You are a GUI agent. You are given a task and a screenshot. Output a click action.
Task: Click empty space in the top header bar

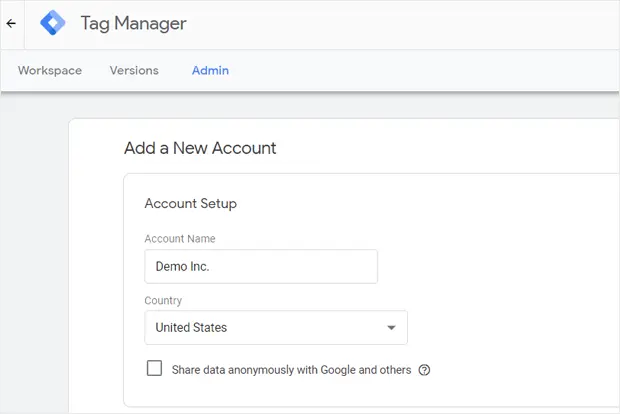click(395, 24)
